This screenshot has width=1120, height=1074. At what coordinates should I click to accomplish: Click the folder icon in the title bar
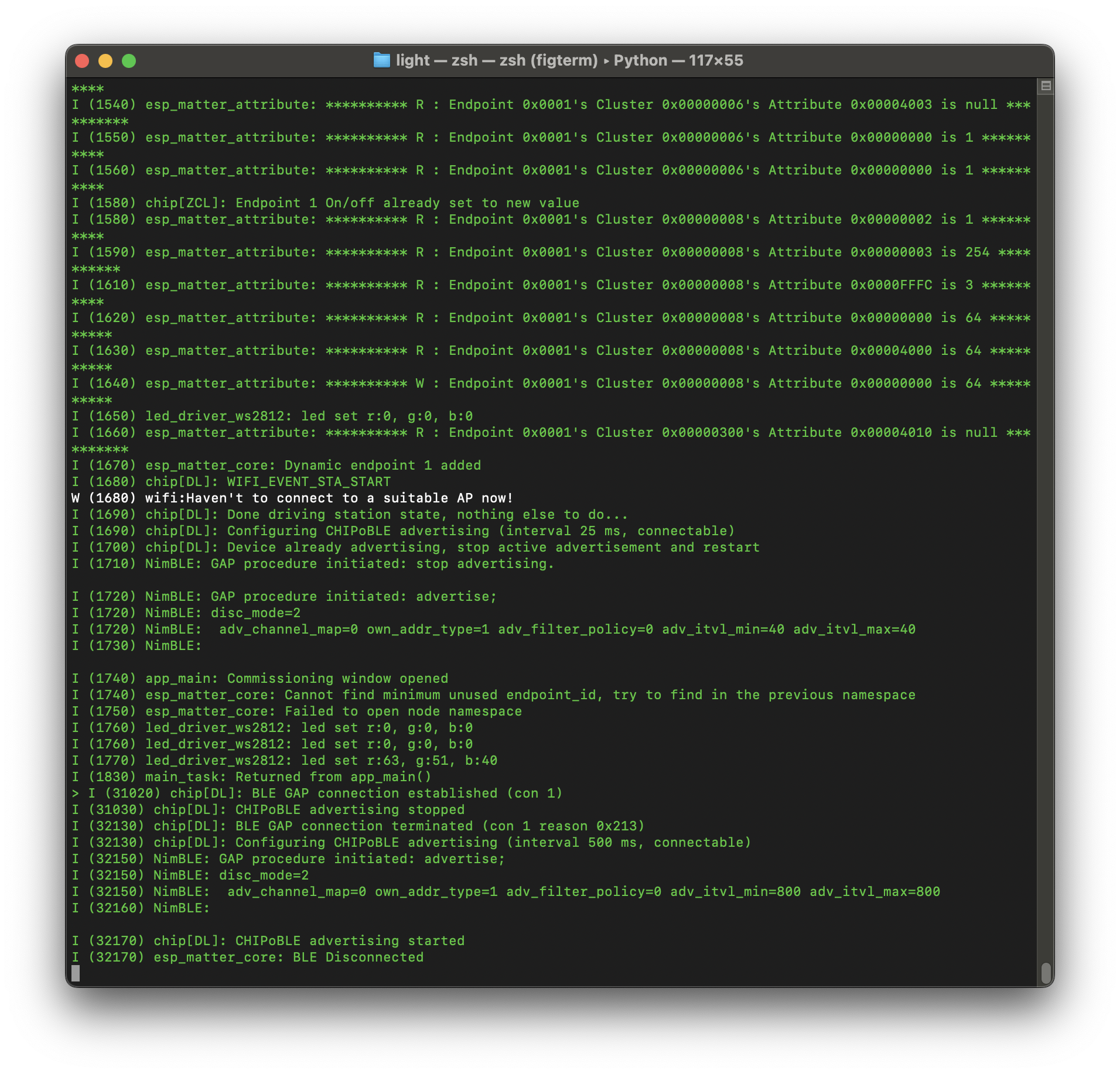(381, 60)
